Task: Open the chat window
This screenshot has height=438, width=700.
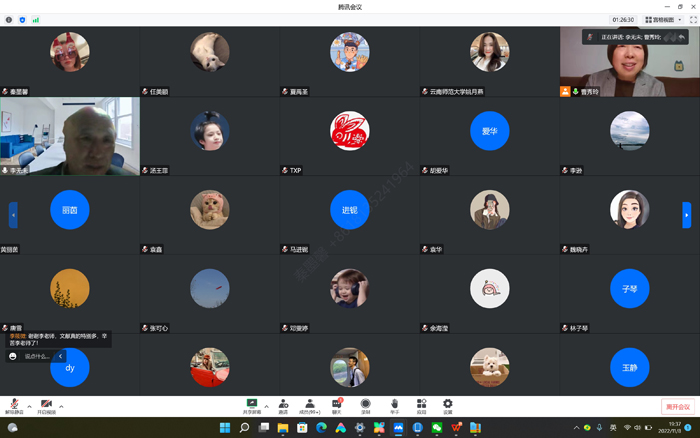Action: click(337, 404)
